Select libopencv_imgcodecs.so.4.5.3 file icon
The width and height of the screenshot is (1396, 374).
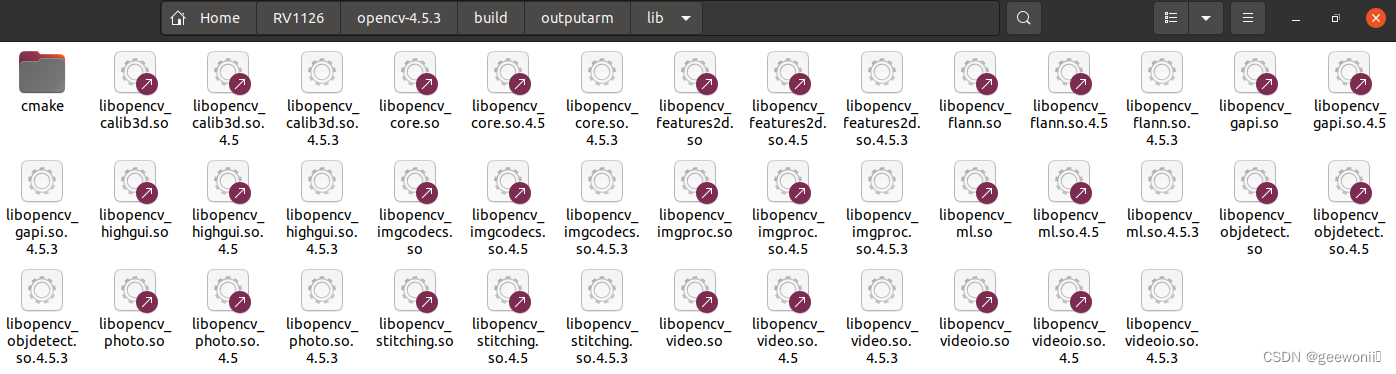tap(602, 180)
